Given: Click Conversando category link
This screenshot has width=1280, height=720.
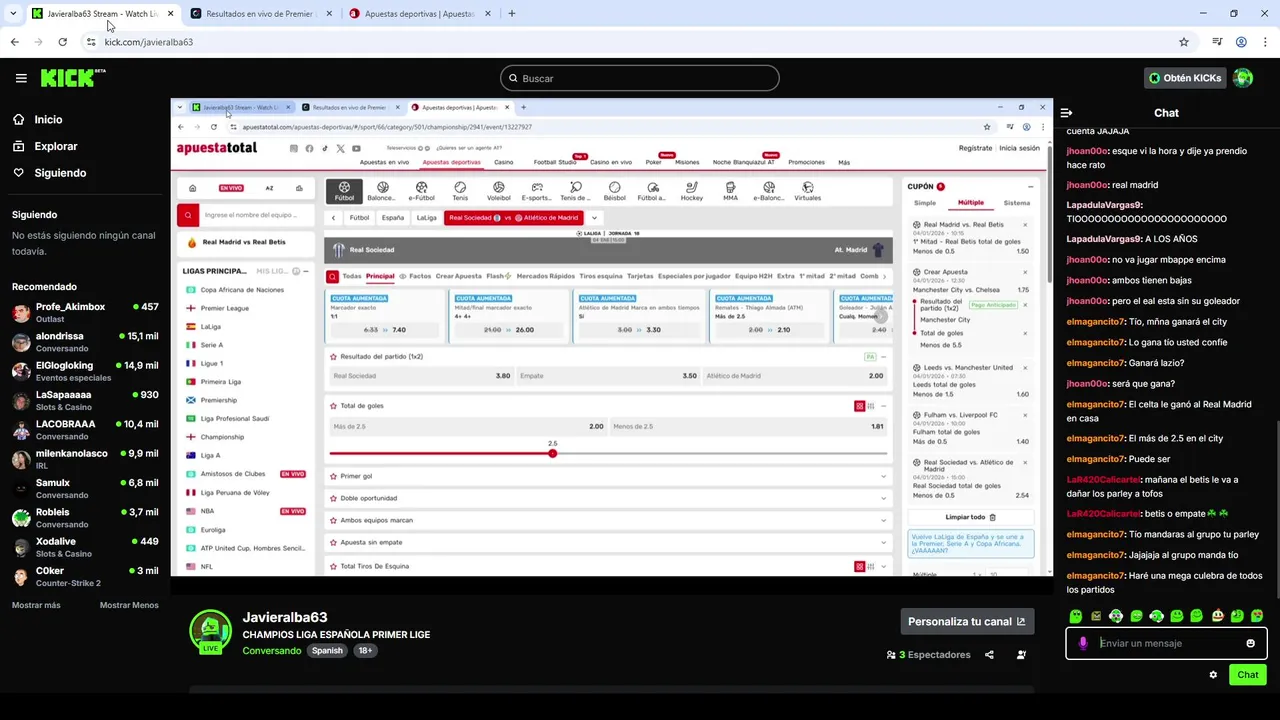Looking at the screenshot, I should click(272, 650).
